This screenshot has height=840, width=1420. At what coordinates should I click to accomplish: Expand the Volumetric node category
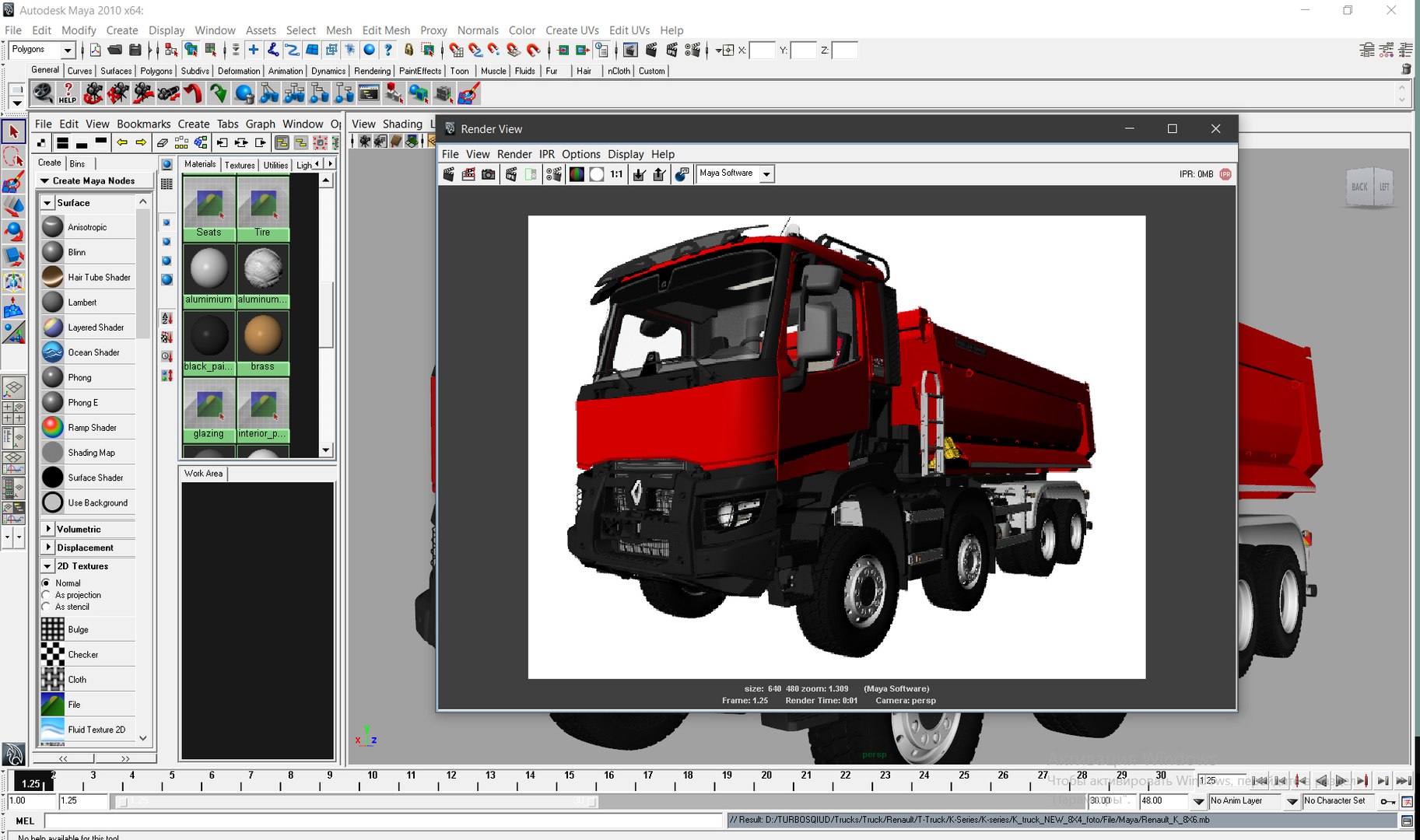point(48,529)
